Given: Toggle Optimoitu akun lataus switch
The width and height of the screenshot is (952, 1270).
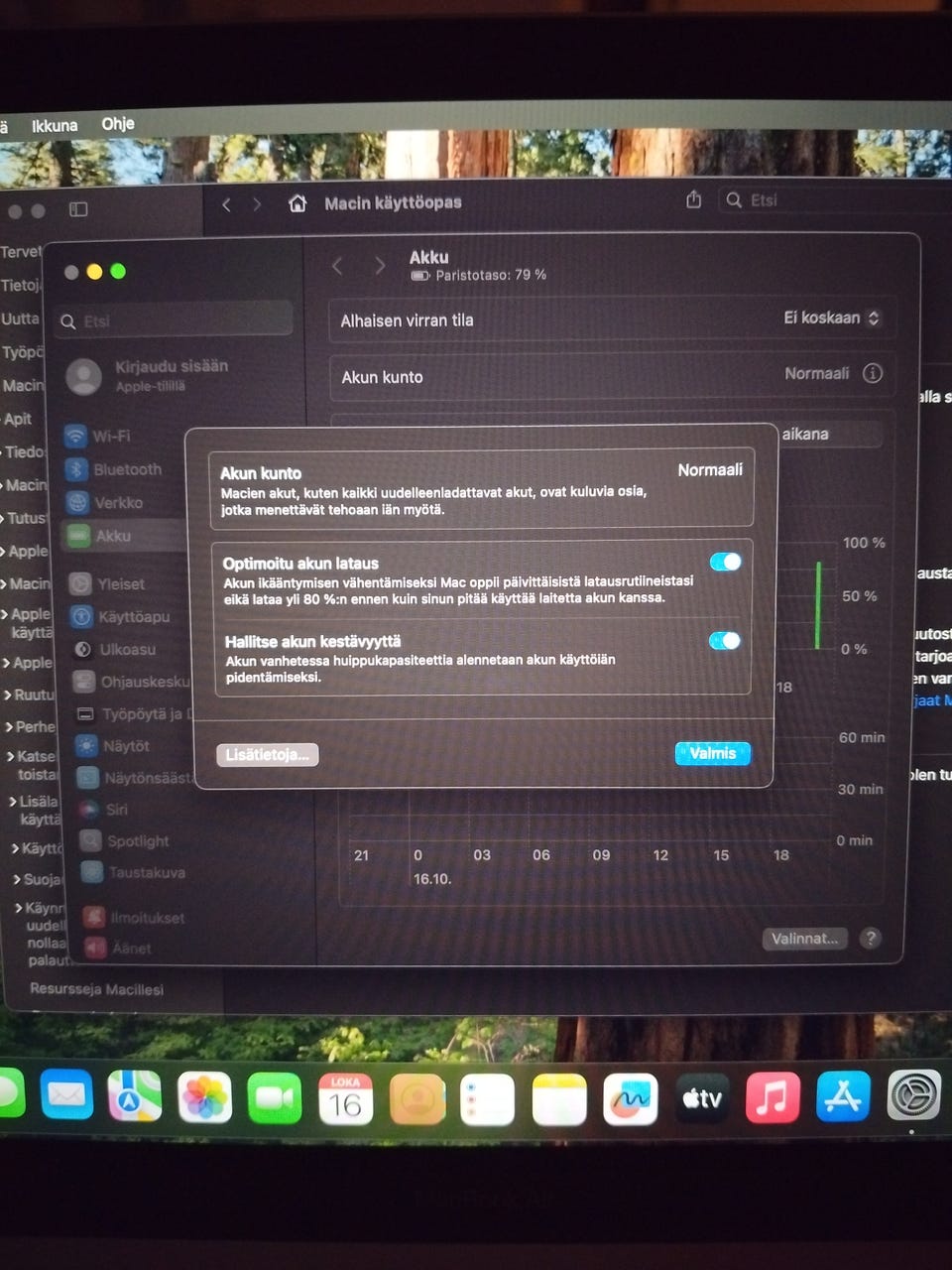Looking at the screenshot, I should [726, 562].
